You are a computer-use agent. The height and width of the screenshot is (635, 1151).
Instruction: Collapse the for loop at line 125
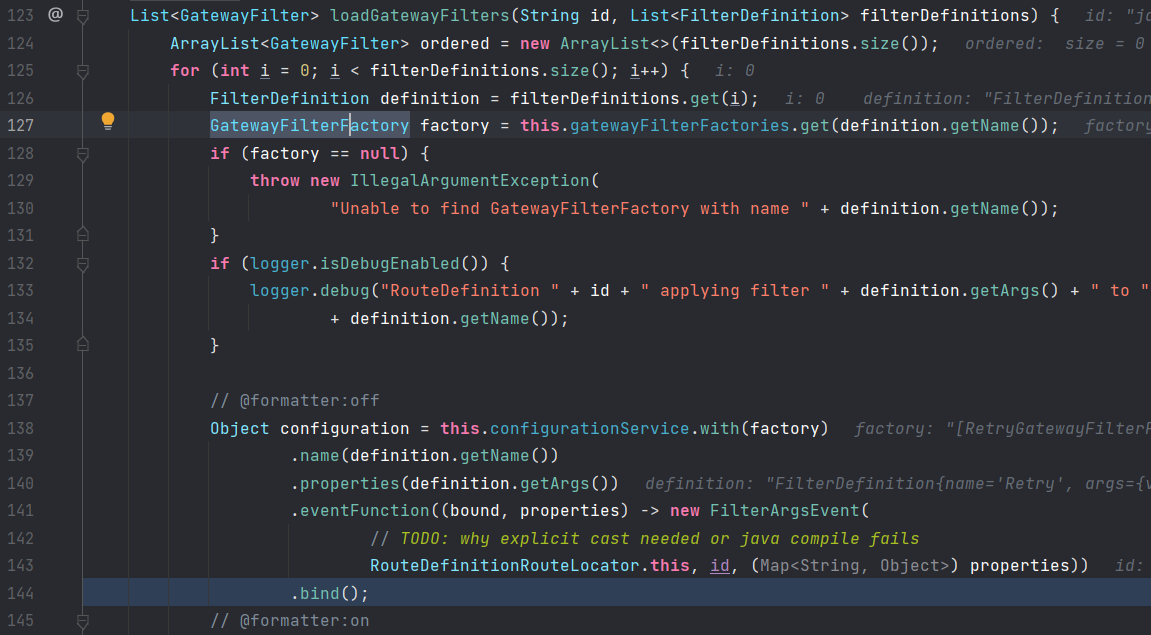click(x=83, y=71)
